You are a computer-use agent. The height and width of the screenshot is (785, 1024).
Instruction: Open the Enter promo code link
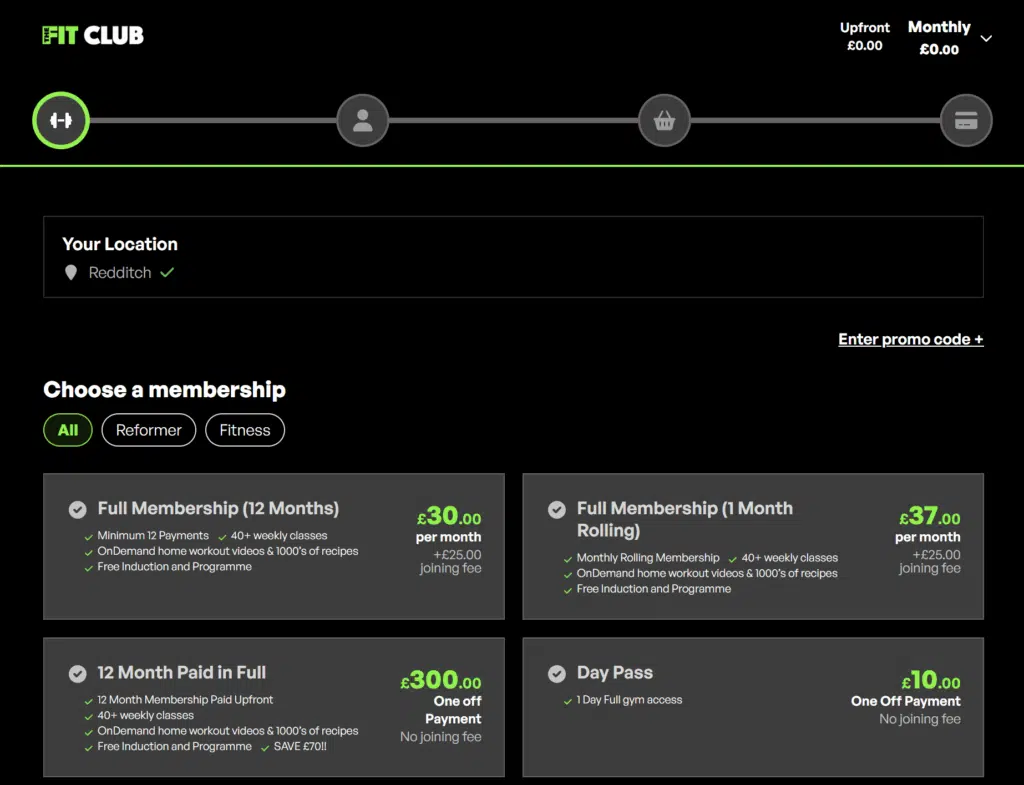coord(910,339)
